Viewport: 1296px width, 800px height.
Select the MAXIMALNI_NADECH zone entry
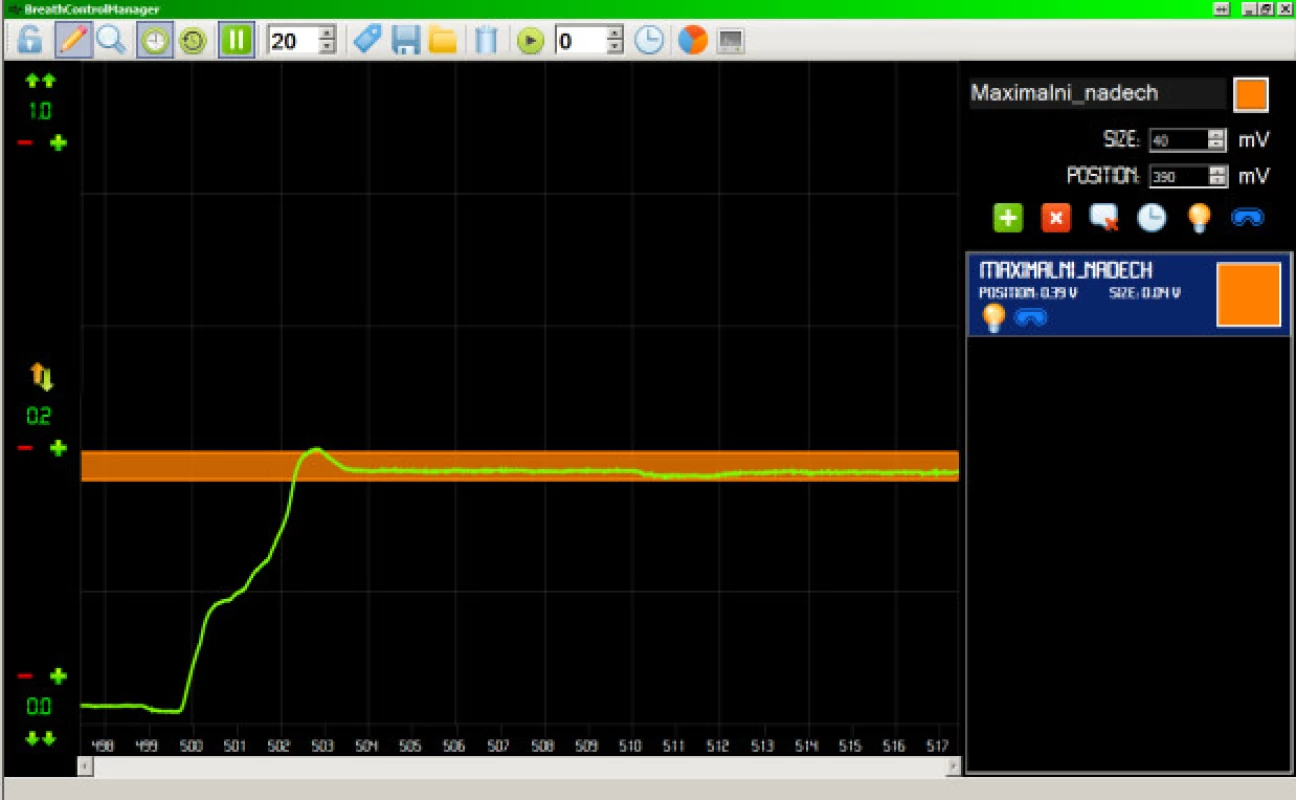(x=1128, y=294)
